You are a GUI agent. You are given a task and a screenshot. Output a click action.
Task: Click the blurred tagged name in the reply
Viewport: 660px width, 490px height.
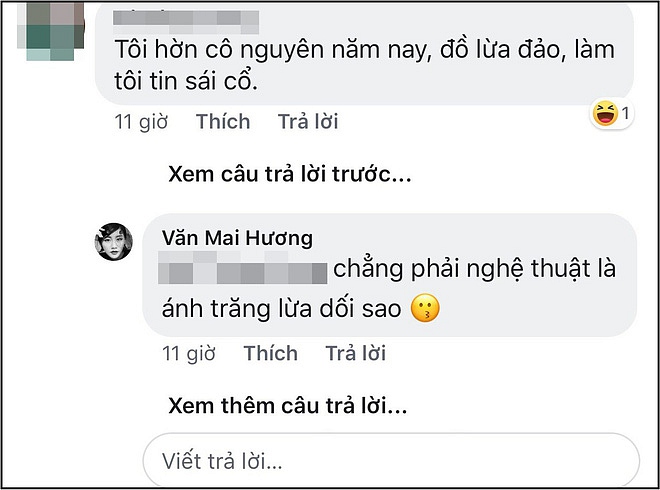point(245,271)
